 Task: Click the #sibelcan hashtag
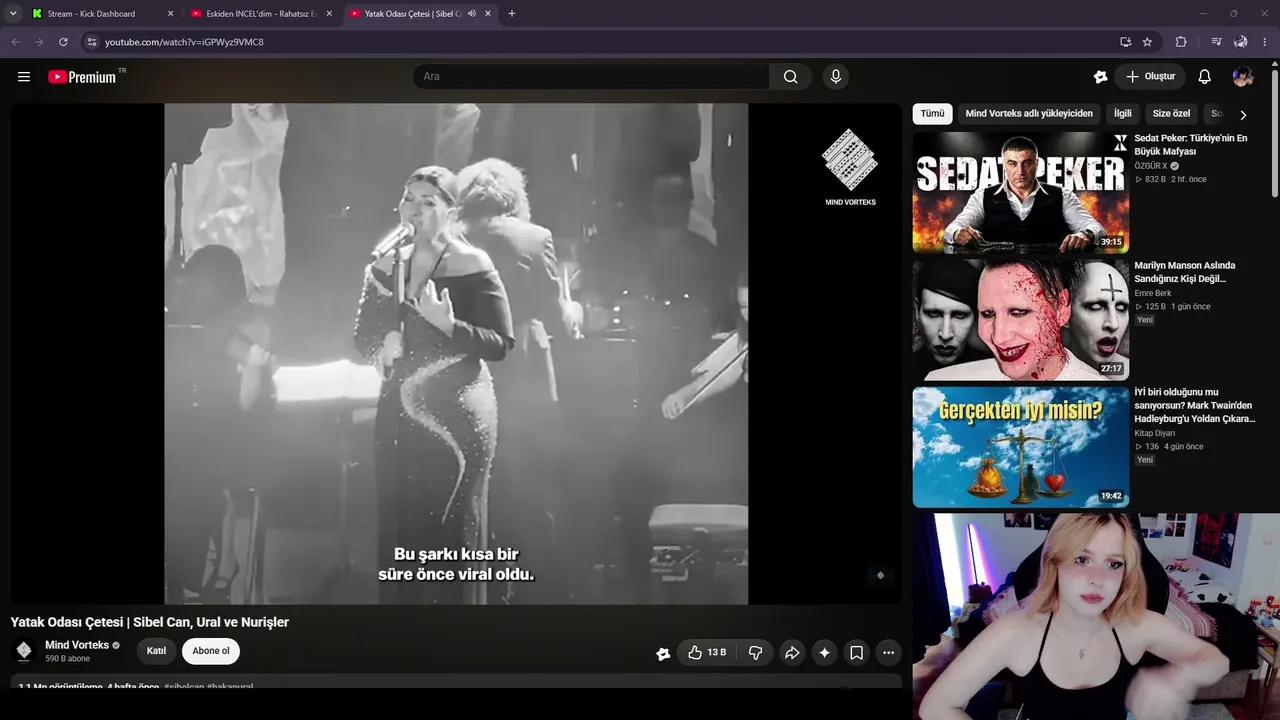pyautogui.click(x=184, y=687)
